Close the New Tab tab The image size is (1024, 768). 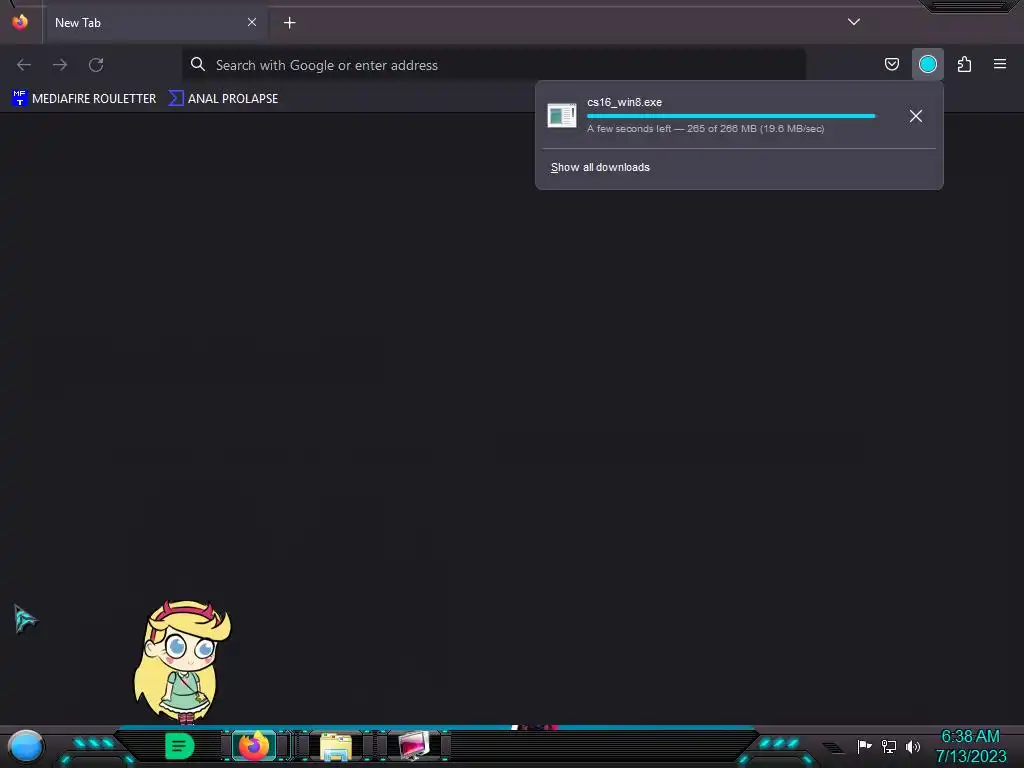[252, 22]
